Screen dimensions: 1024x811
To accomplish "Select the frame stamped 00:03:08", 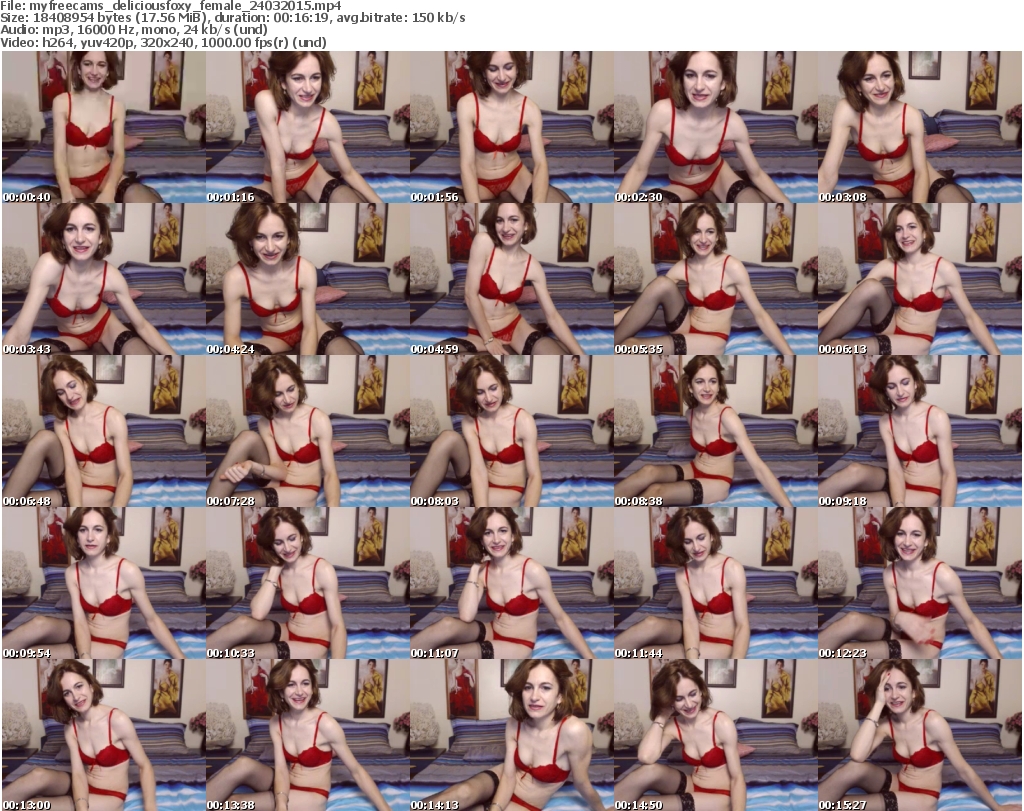I will click(x=920, y=127).
